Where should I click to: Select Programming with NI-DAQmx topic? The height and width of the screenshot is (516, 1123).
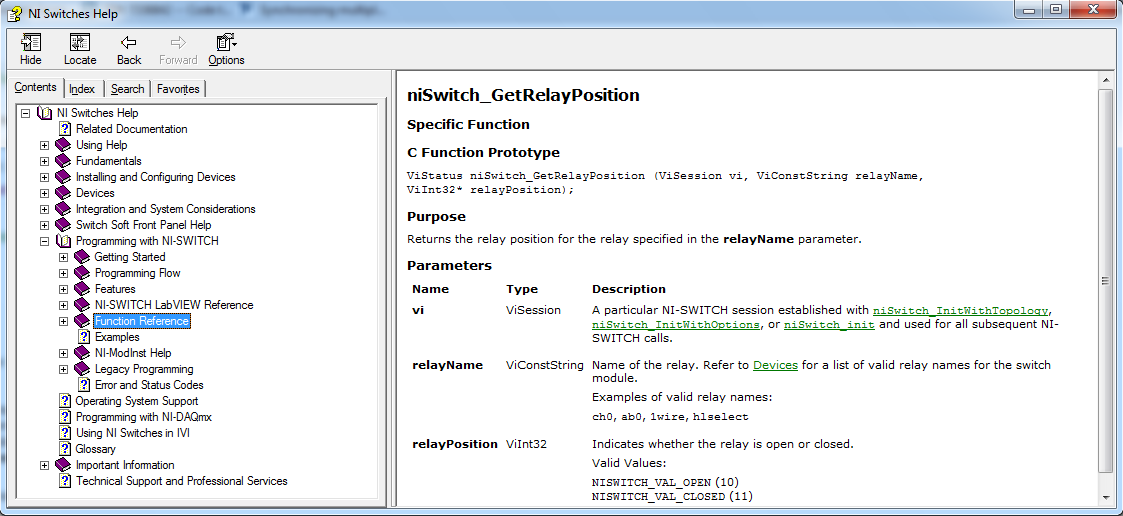pos(144,417)
